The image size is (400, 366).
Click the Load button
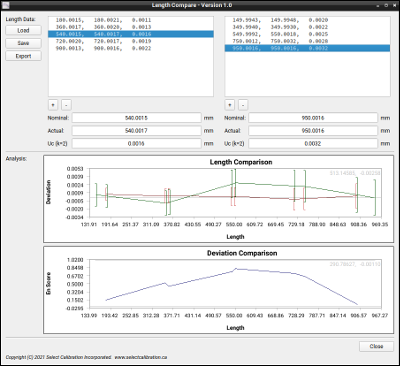click(23, 30)
